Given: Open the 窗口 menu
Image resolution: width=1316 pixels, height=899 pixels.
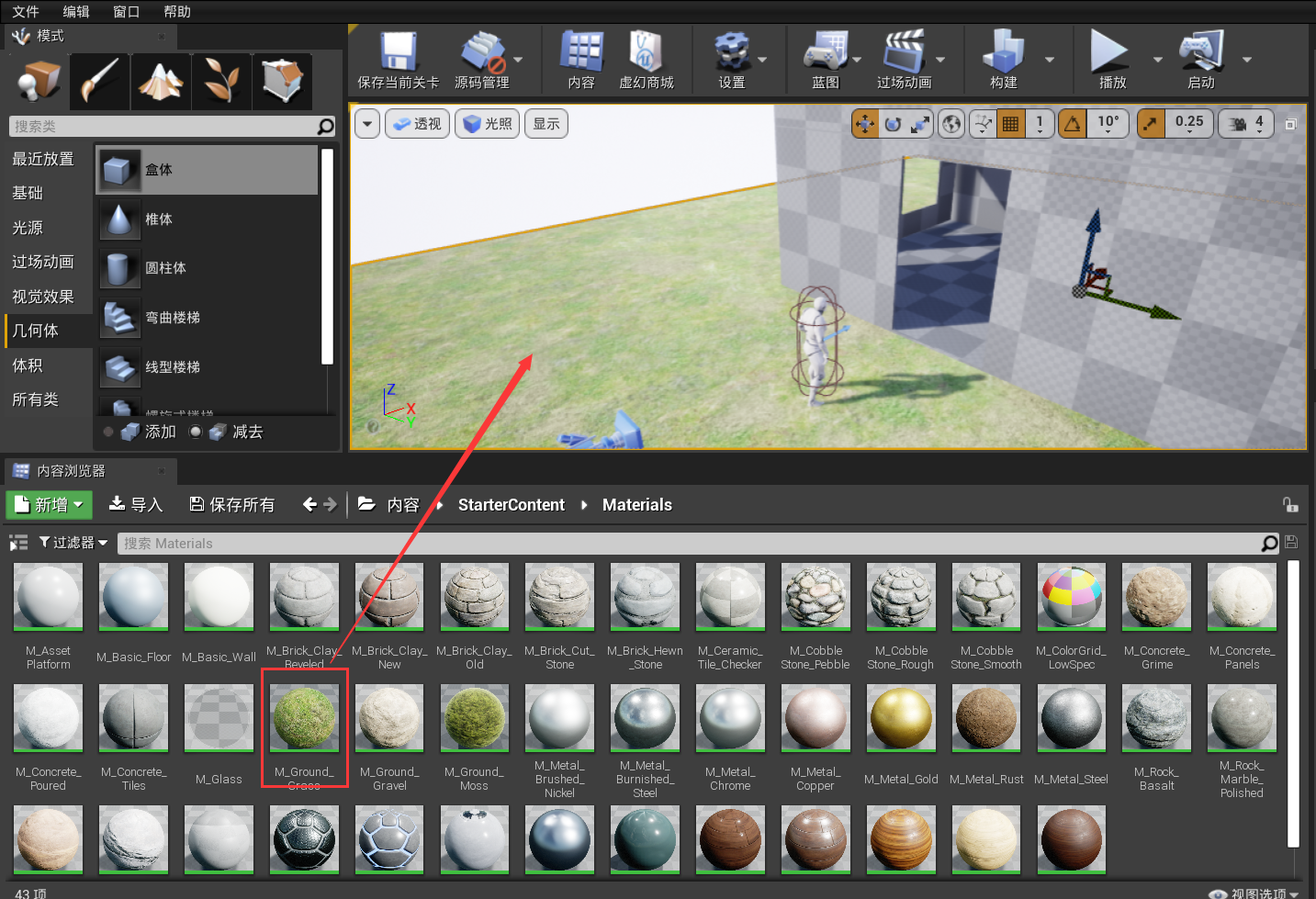Looking at the screenshot, I should (x=127, y=11).
